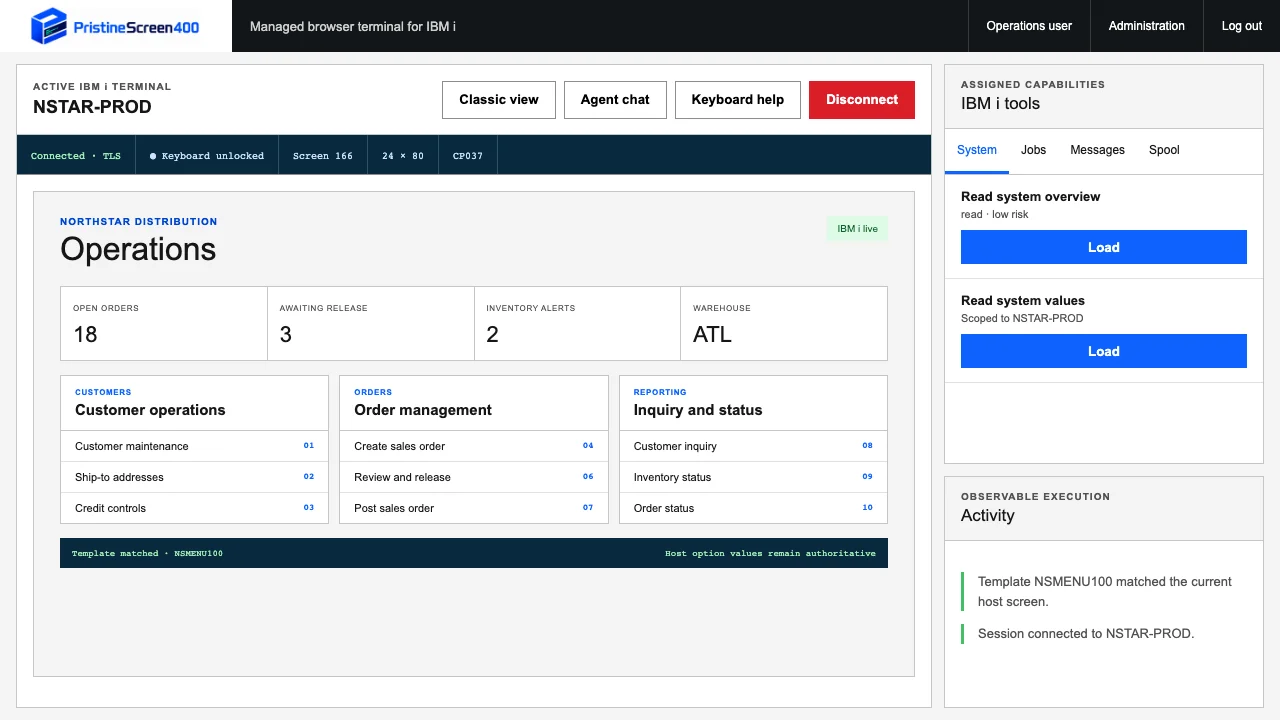Switch to the Messages tab
Image resolution: width=1280 pixels, height=720 pixels.
coord(1098,150)
